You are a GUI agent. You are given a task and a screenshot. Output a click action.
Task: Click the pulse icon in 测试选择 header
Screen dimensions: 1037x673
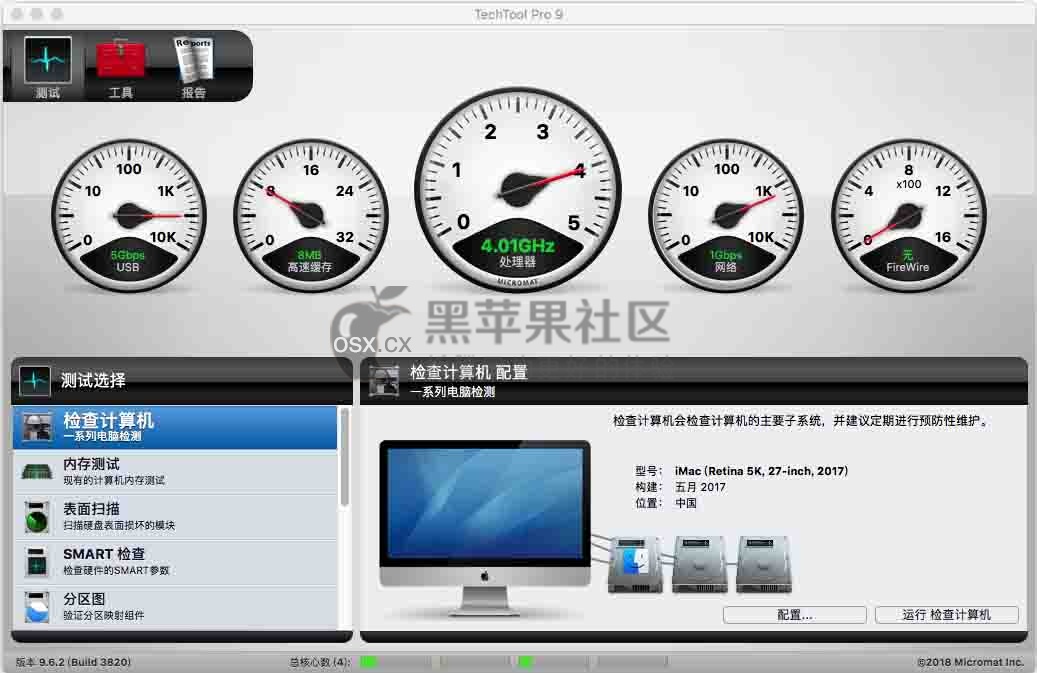[x=34, y=381]
